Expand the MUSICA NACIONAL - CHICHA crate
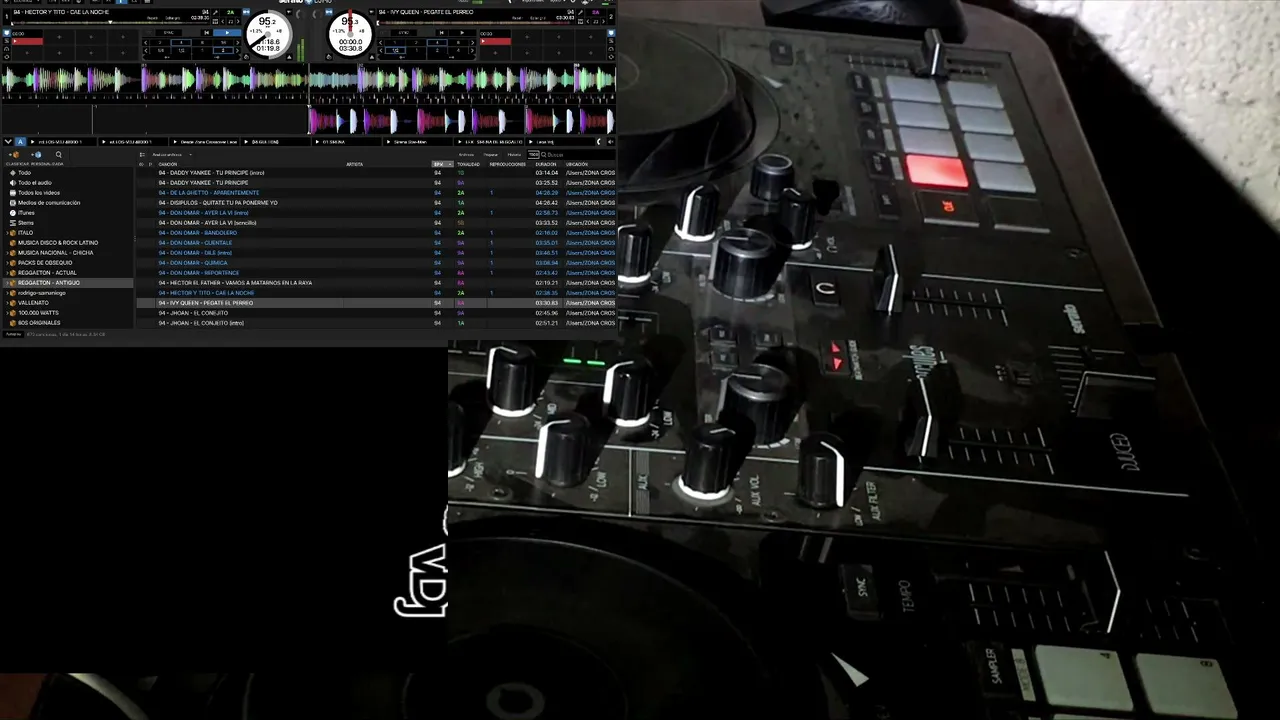Viewport: 1280px width, 720px height. point(8,253)
